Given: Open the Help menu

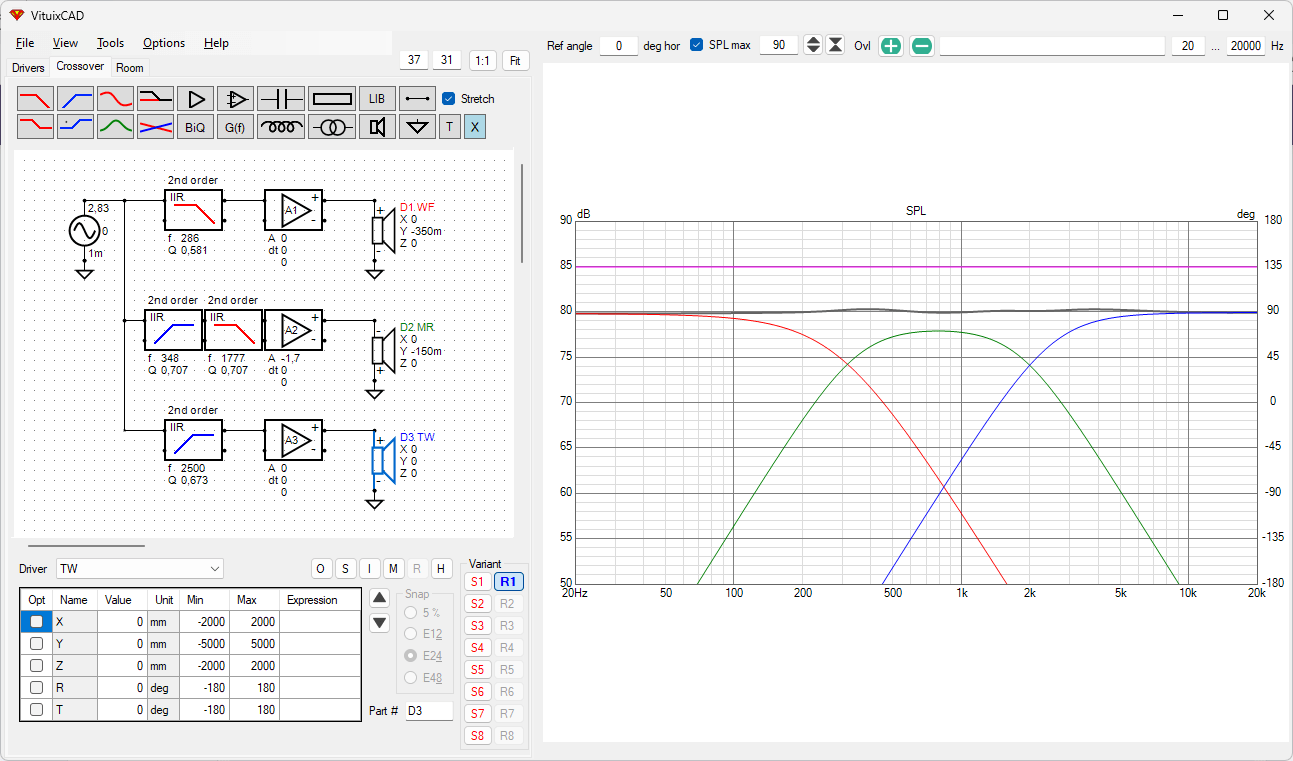Looking at the screenshot, I should point(216,43).
